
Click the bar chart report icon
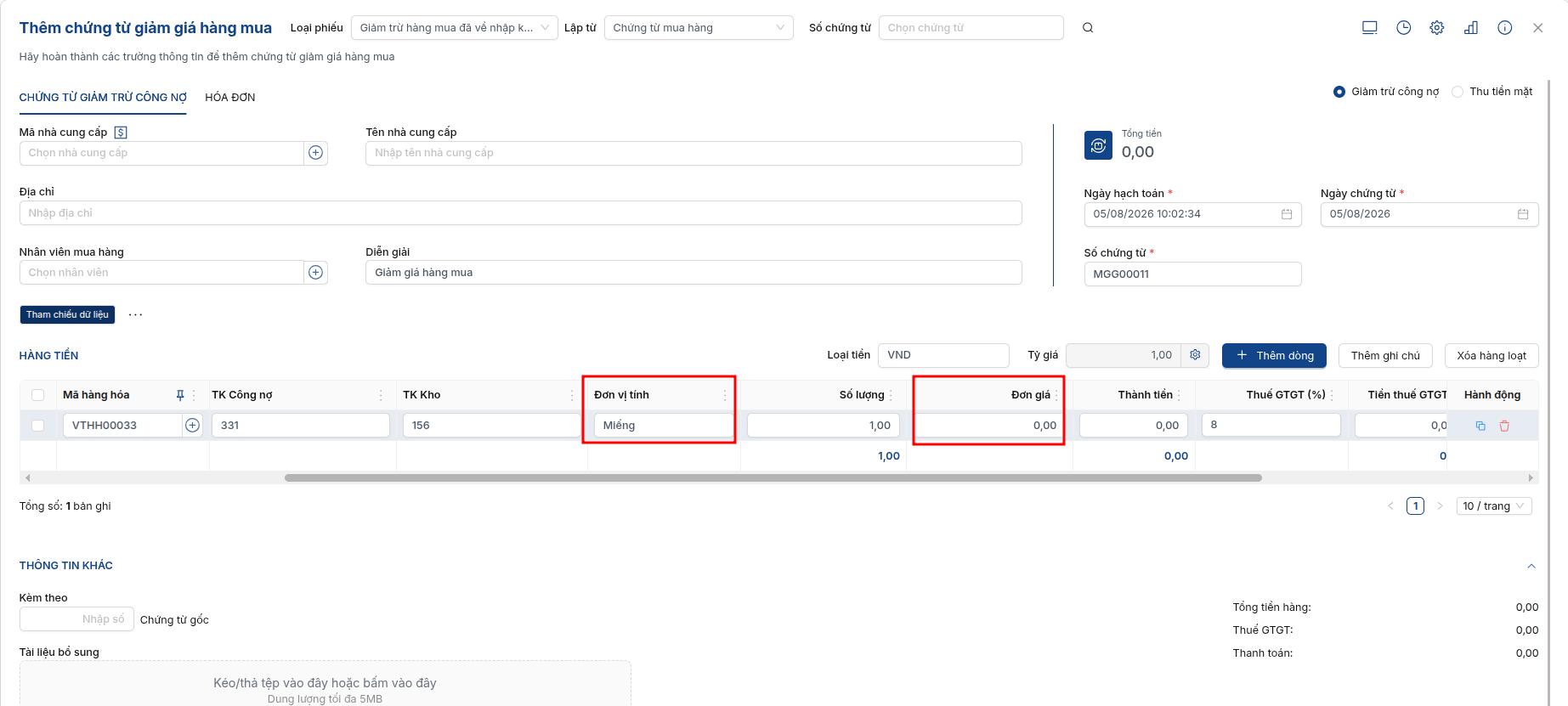[1471, 28]
